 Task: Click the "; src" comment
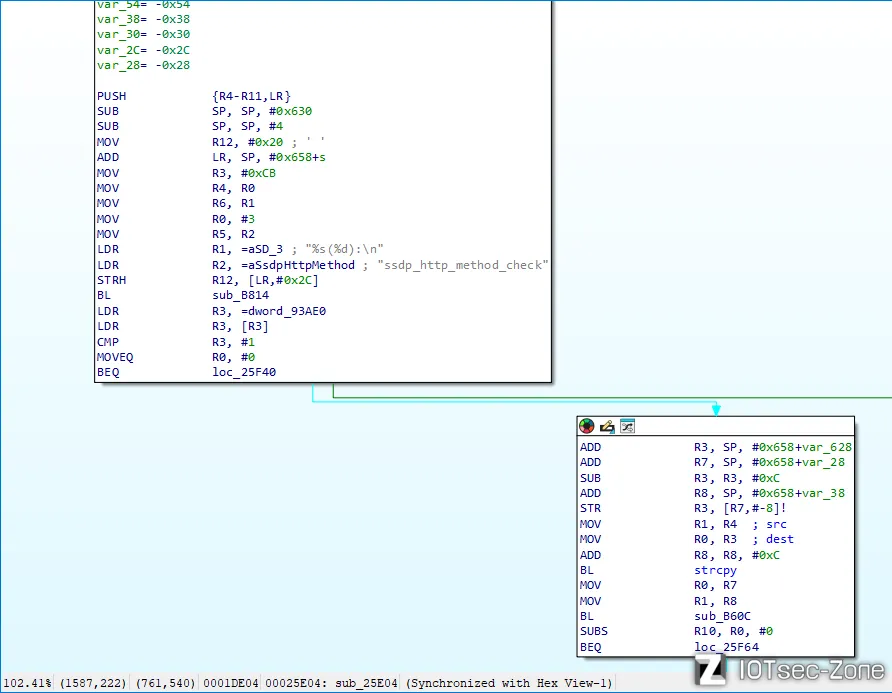tap(769, 524)
